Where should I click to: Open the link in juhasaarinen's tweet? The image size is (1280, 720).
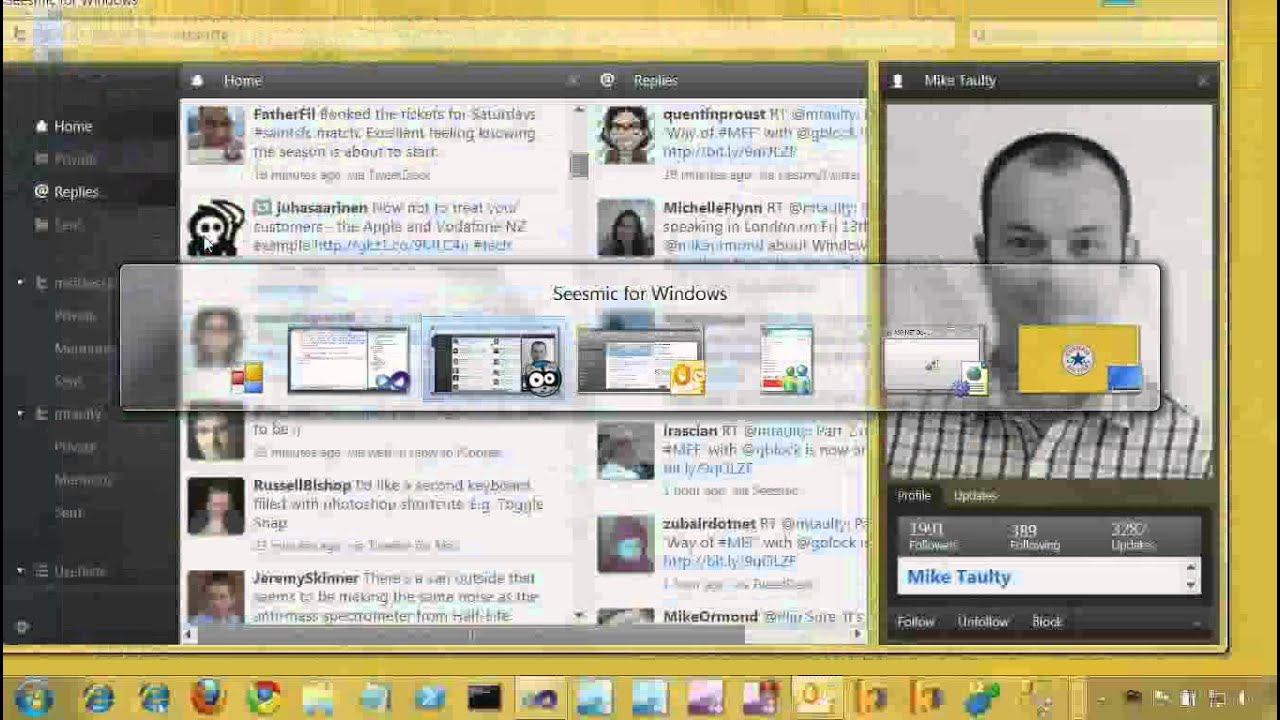coord(391,245)
